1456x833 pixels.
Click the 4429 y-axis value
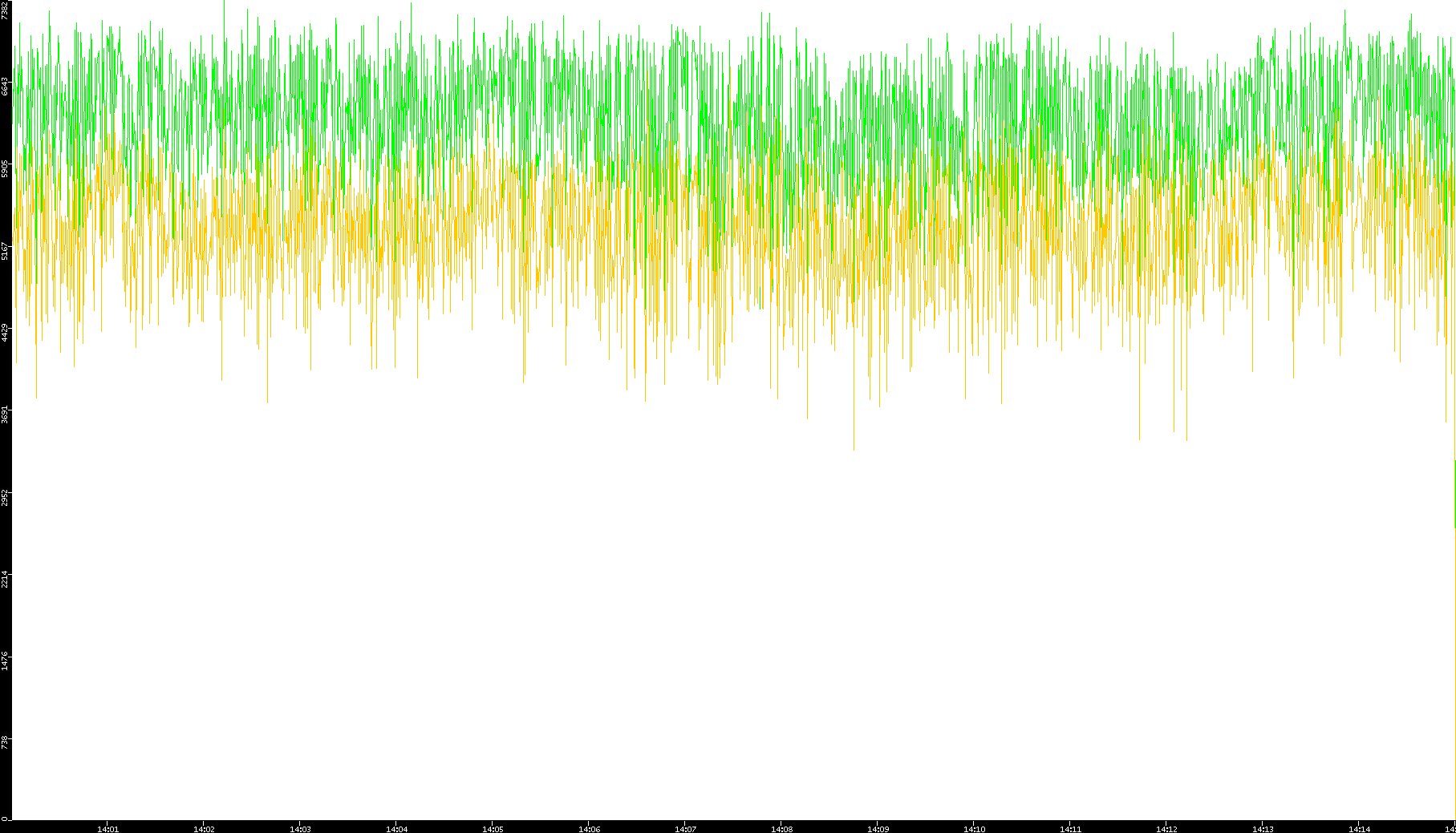click(x=6, y=333)
